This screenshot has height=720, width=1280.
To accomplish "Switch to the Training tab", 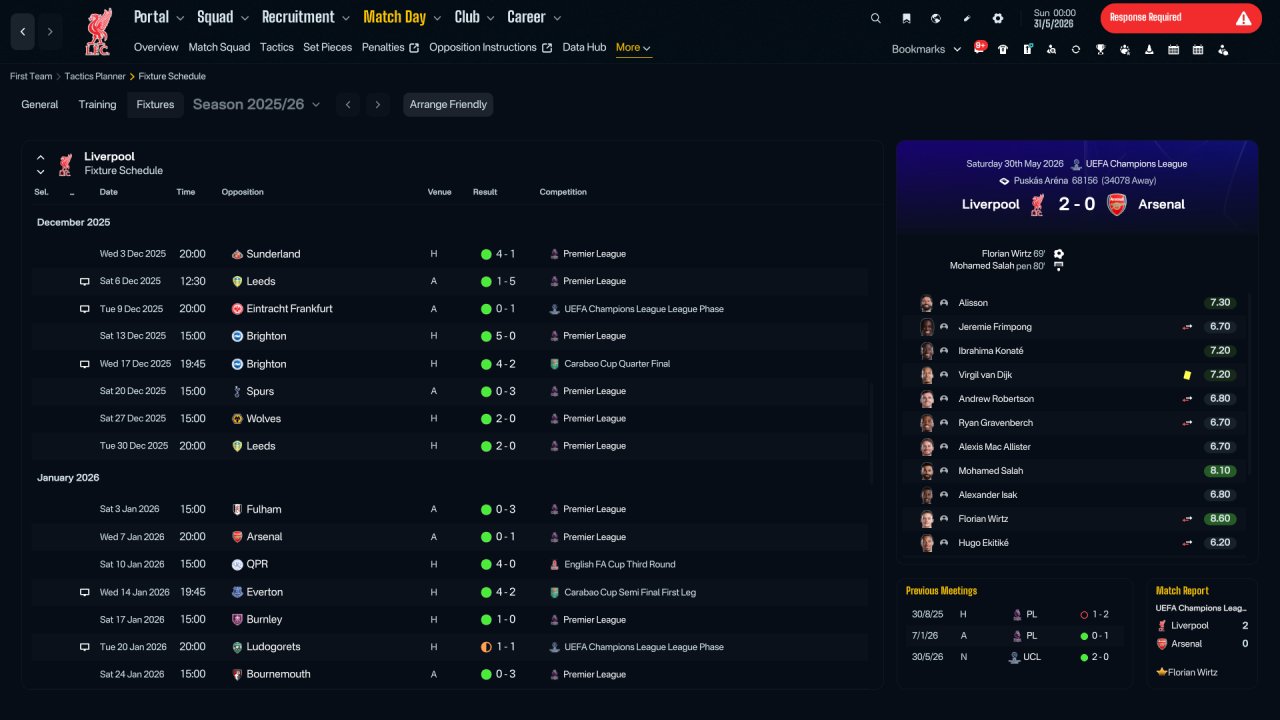I will (x=98, y=104).
